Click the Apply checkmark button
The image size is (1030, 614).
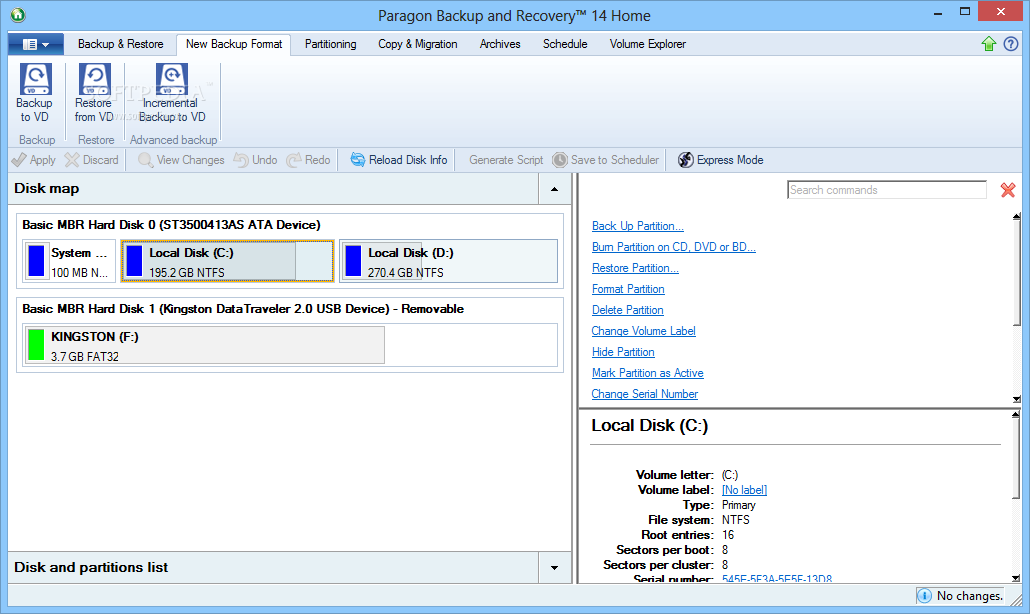[x=34, y=160]
